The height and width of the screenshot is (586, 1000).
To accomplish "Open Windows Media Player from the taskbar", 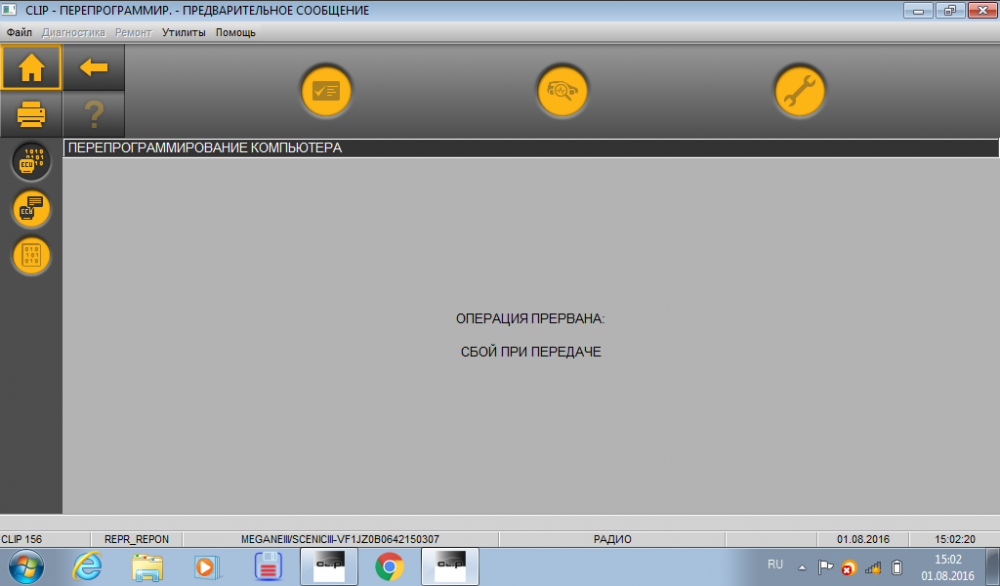I will (x=207, y=567).
